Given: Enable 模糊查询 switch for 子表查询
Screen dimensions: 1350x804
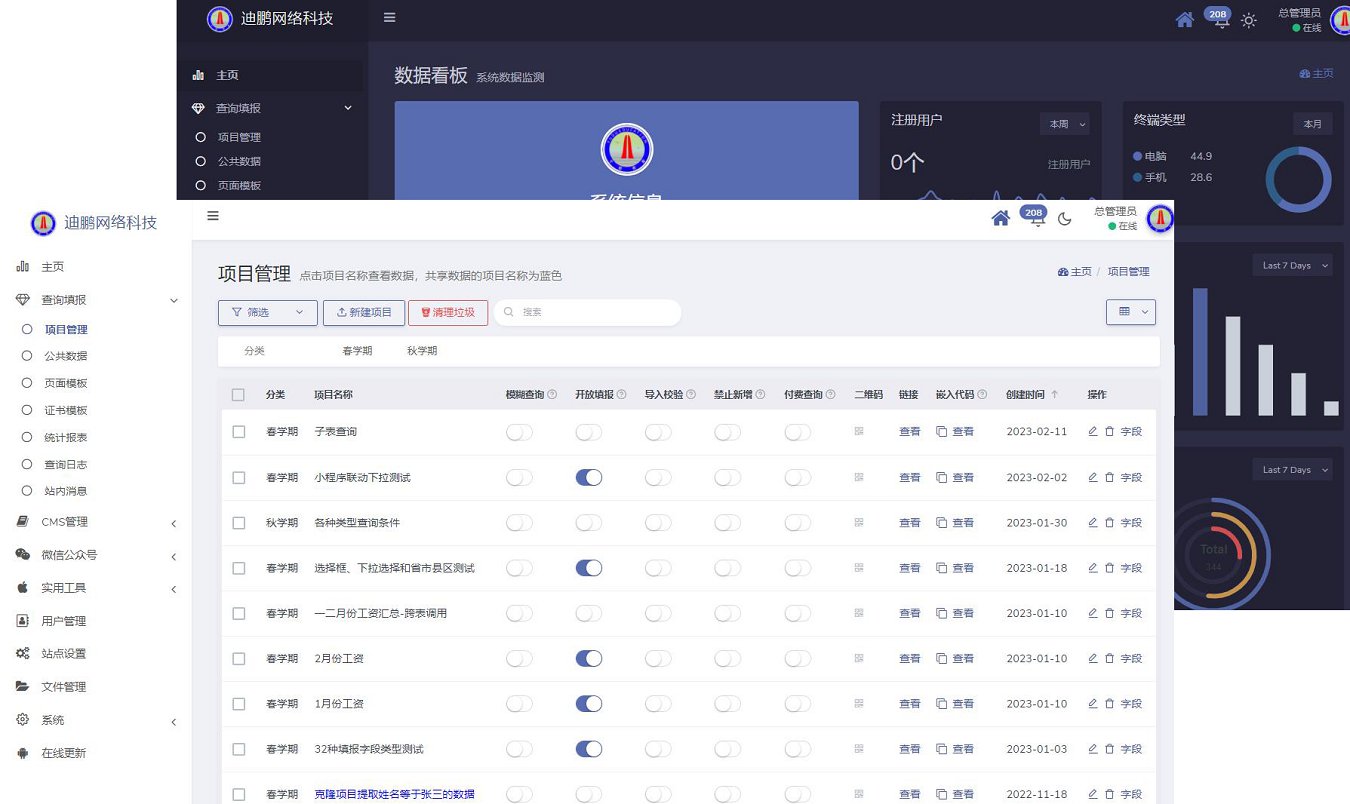Looking at the screenshot, I should [x=519, y=432].
